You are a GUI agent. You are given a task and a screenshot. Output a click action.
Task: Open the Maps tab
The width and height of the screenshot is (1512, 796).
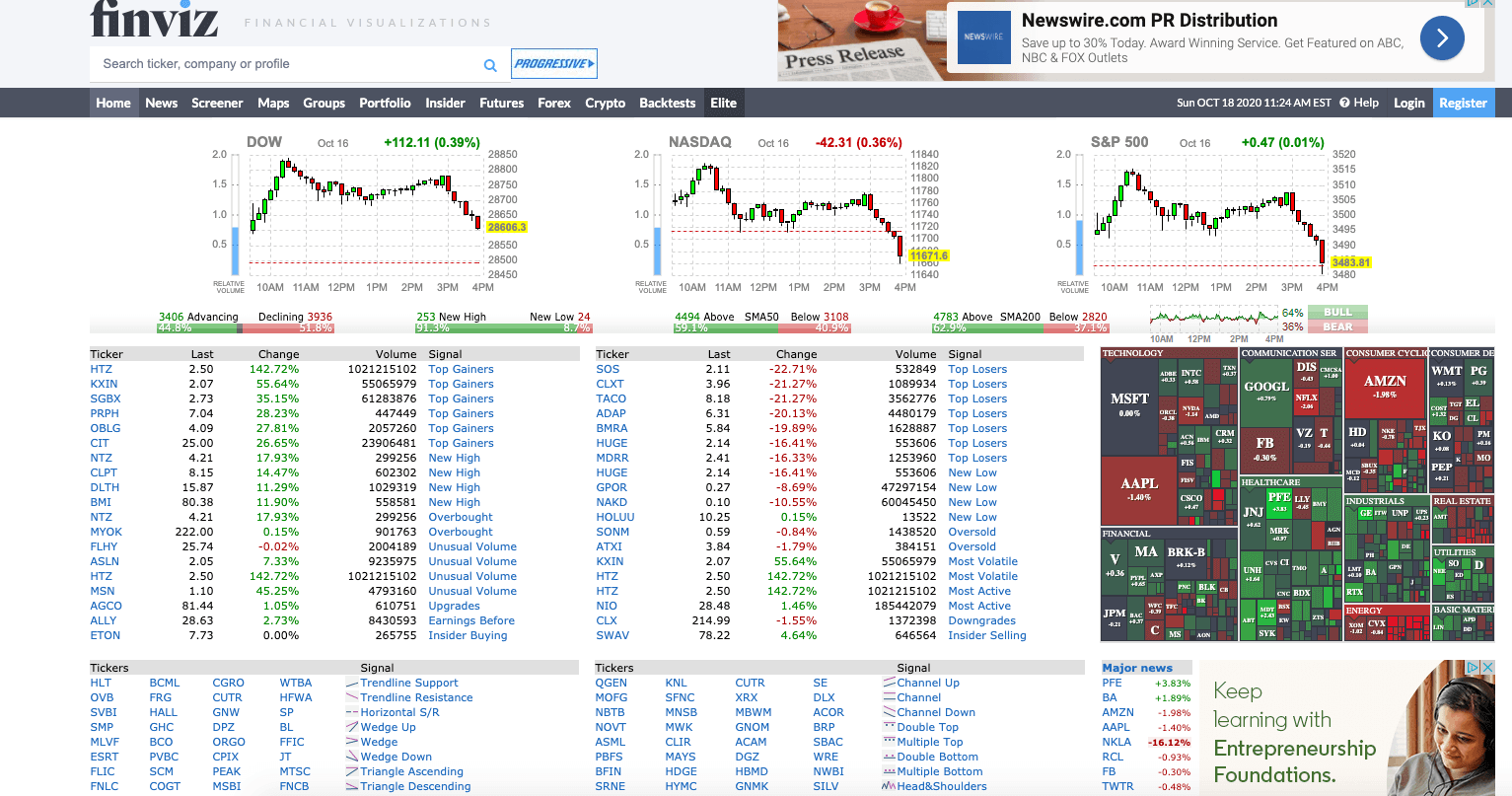pyautogui.click(x=273, y=103)
